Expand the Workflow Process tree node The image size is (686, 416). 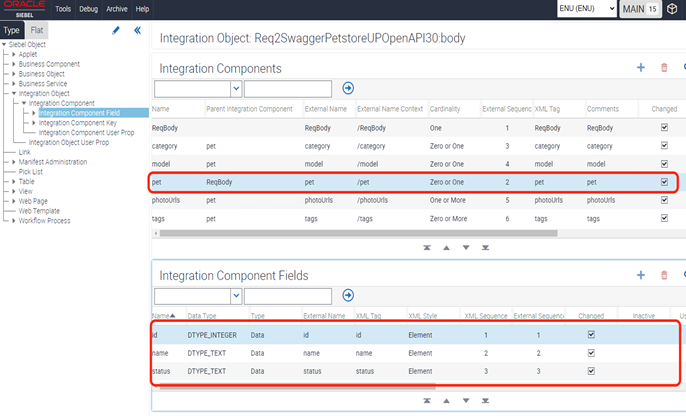(14, 220)
